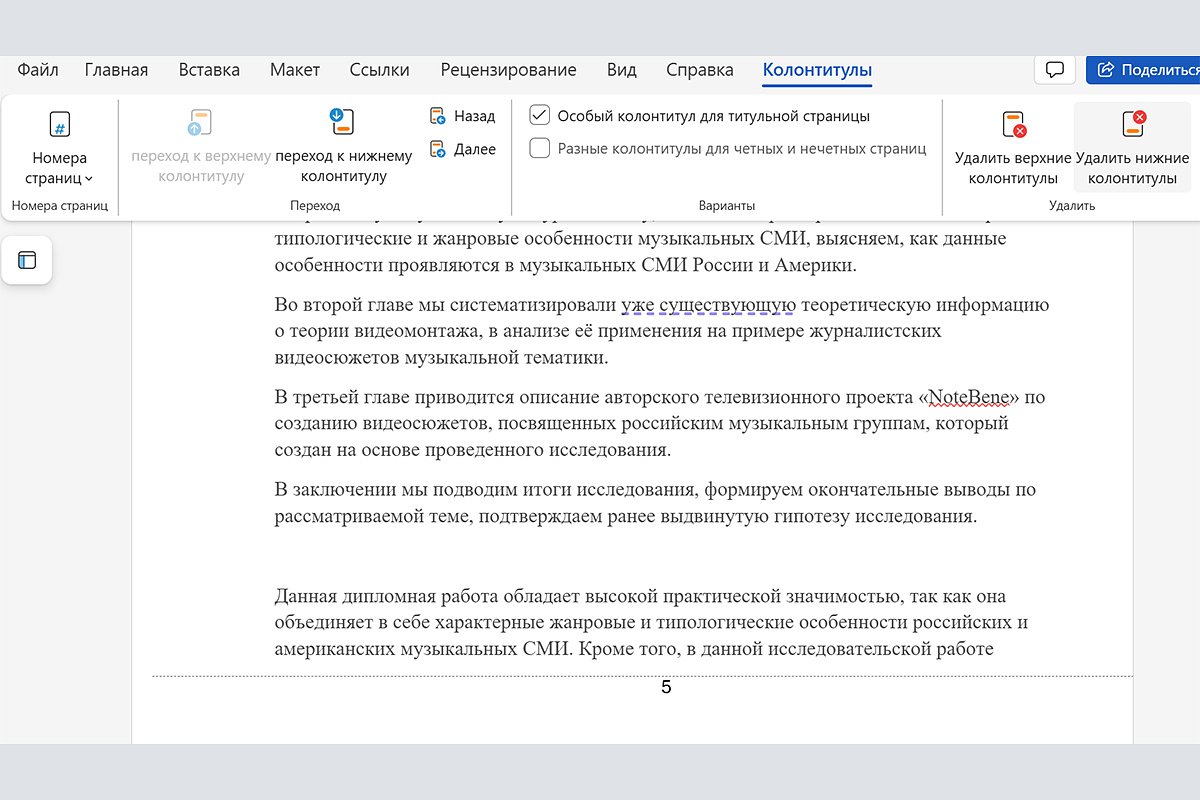
Task: Open the Файл menu
Action: pos(37,70)
